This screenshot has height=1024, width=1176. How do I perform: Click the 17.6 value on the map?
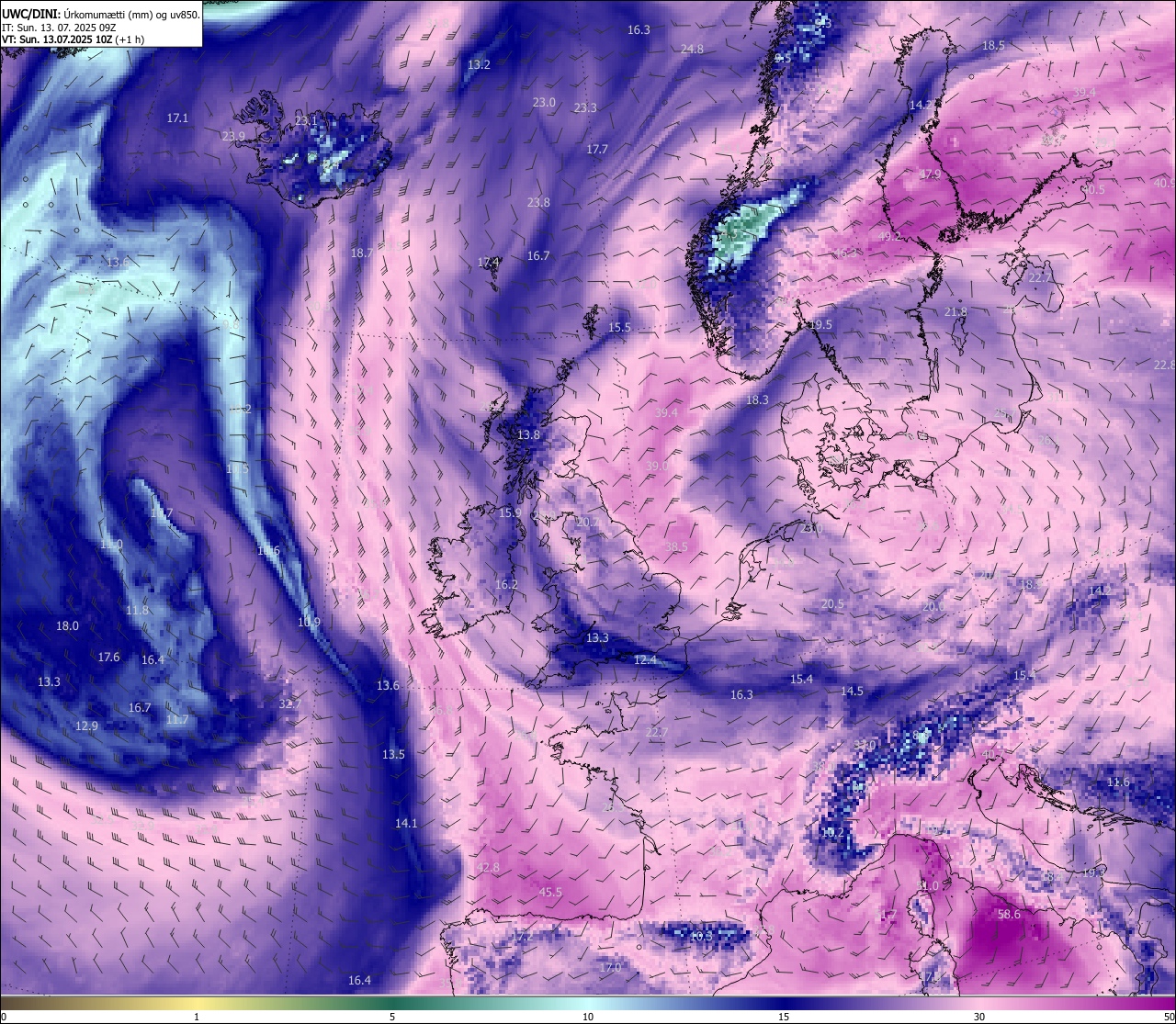pos(108,657)
